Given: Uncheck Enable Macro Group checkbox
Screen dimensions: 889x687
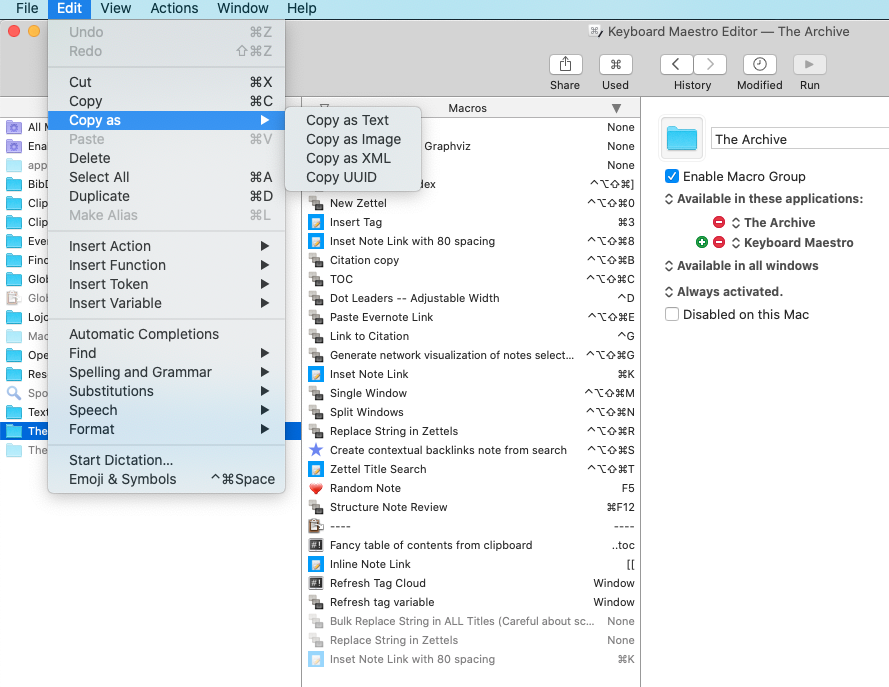Looking at the screenshot, I should pos(672,176).
